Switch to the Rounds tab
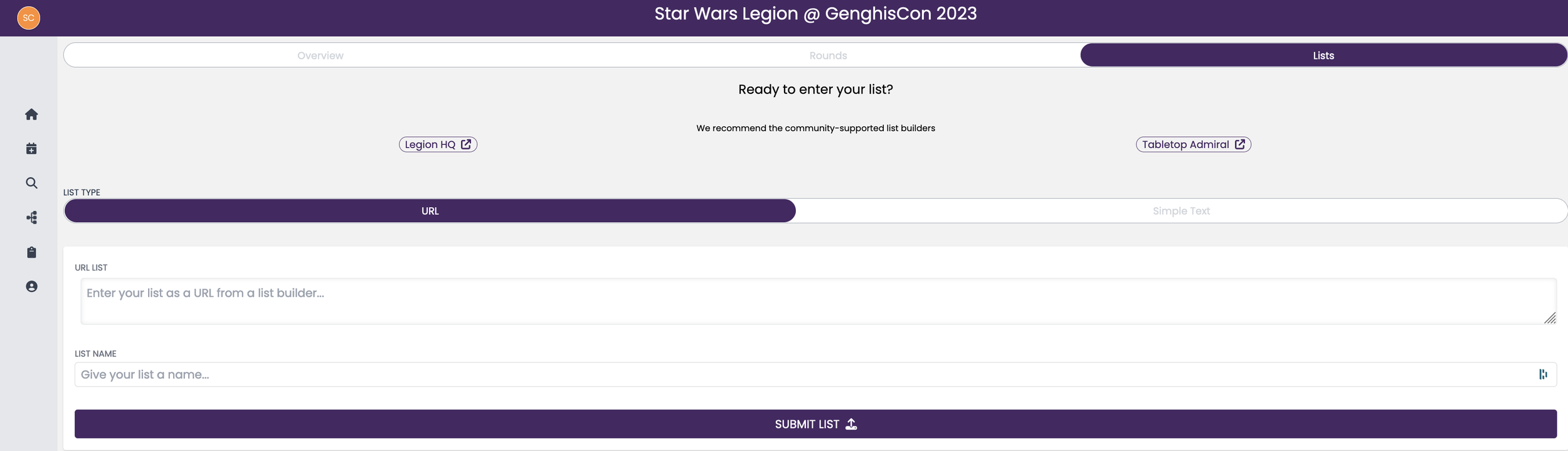Image resolution: width=1568 pixels, height=451 pixels. coord(828,55)
